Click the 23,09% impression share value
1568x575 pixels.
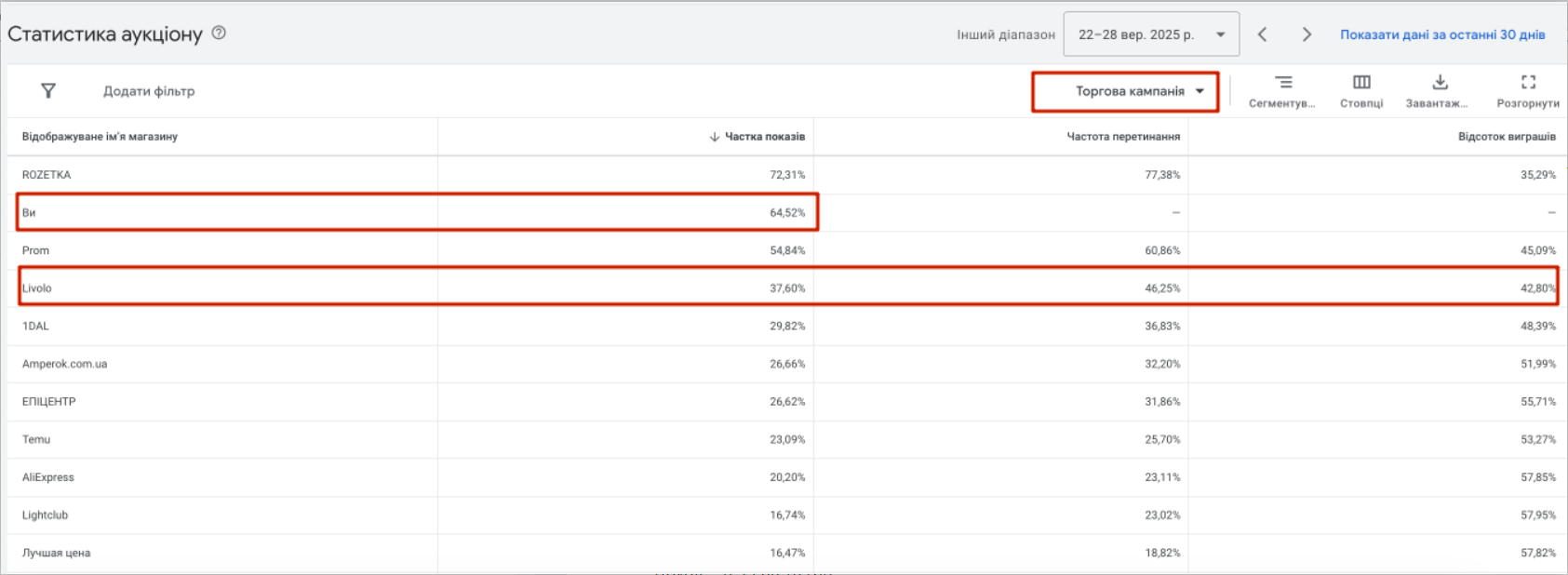(x=787, y=439)
